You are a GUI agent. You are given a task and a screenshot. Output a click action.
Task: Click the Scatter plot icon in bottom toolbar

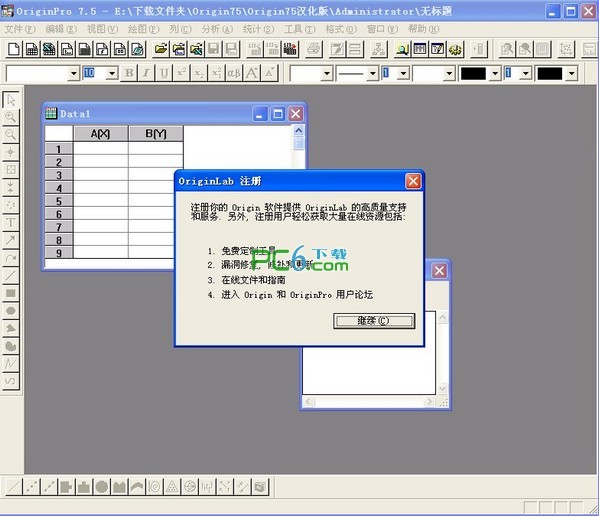31,487
